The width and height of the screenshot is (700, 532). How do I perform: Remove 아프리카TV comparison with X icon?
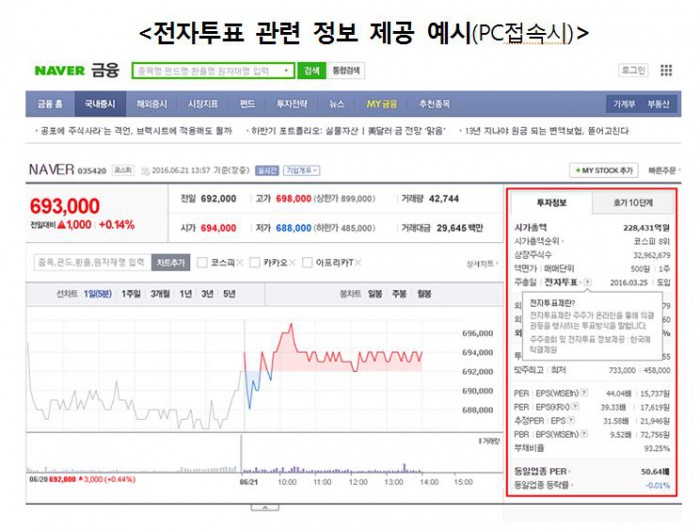[x=358, y=263]
